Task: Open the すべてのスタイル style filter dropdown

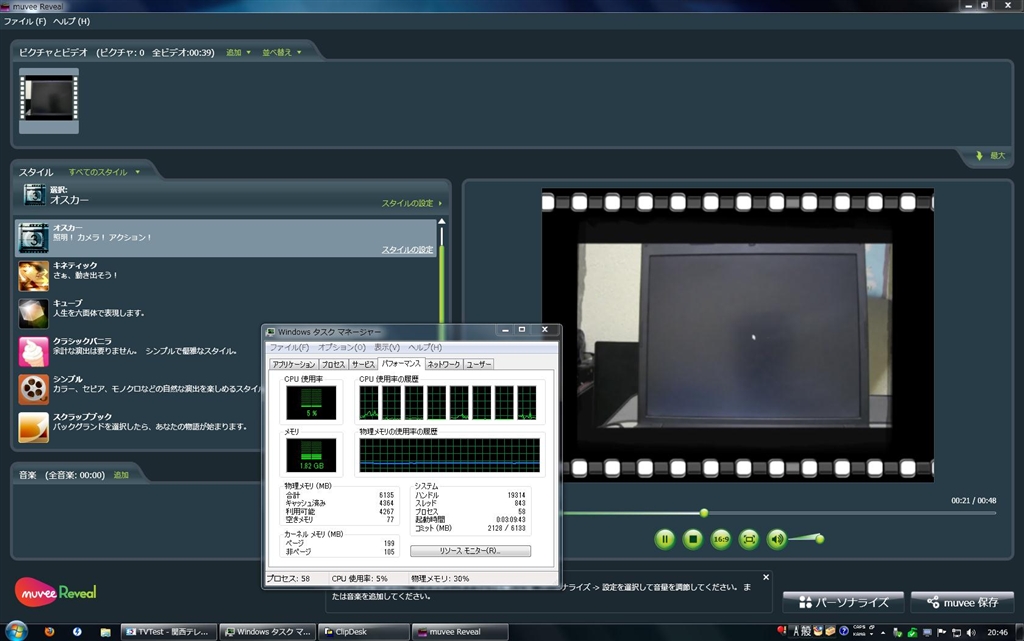Action: [104, 172]
